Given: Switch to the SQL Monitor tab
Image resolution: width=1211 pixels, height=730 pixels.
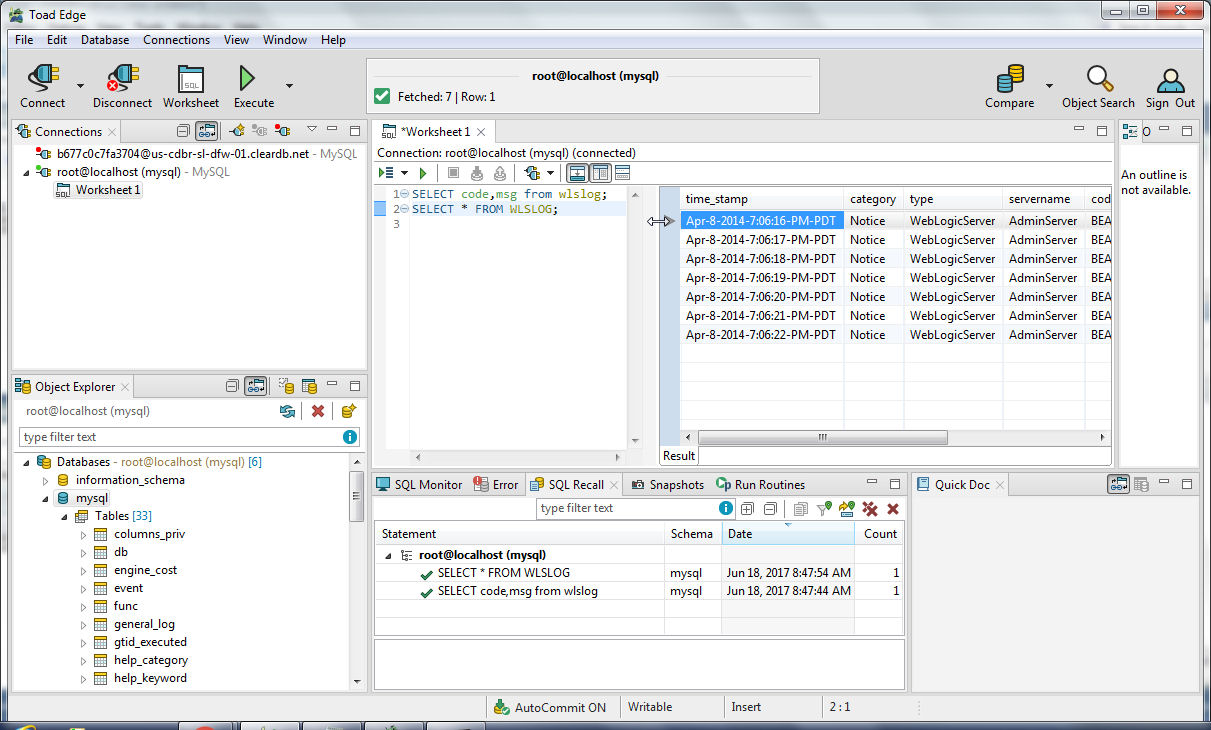Looking at the screenshot, I should pyautogui.click(x=418, y=484).
